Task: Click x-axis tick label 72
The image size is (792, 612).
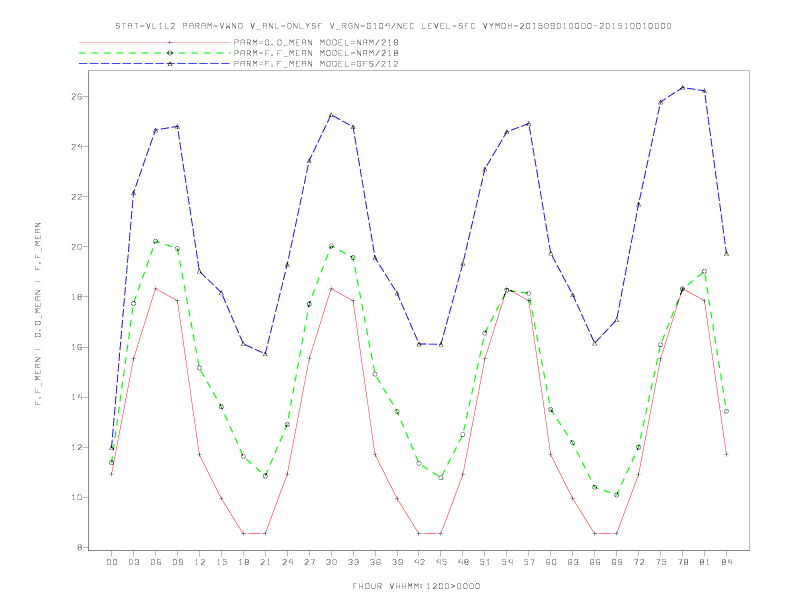Action: click(x=639, y=562)
